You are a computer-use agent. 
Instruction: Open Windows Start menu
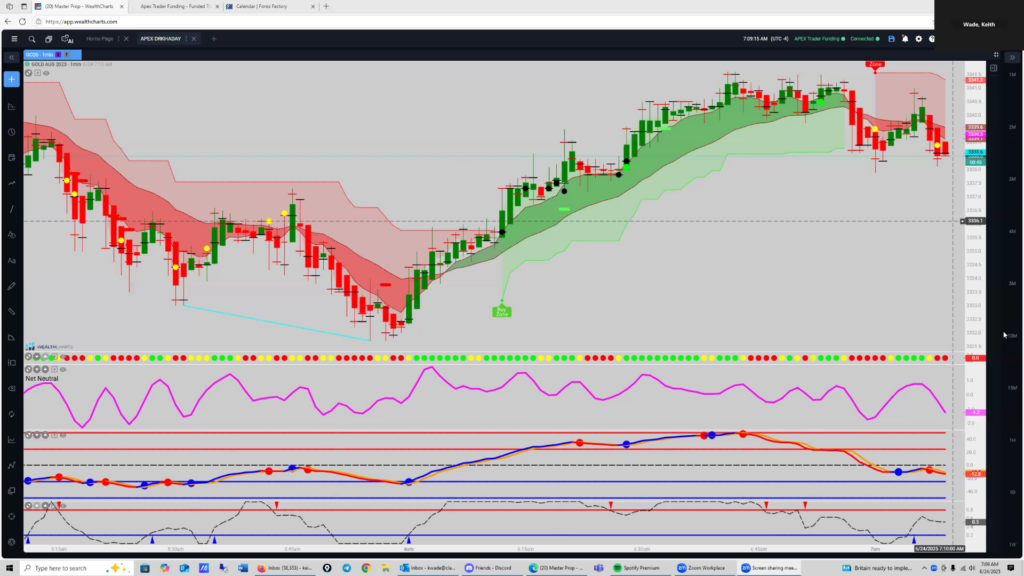(9, 568)
